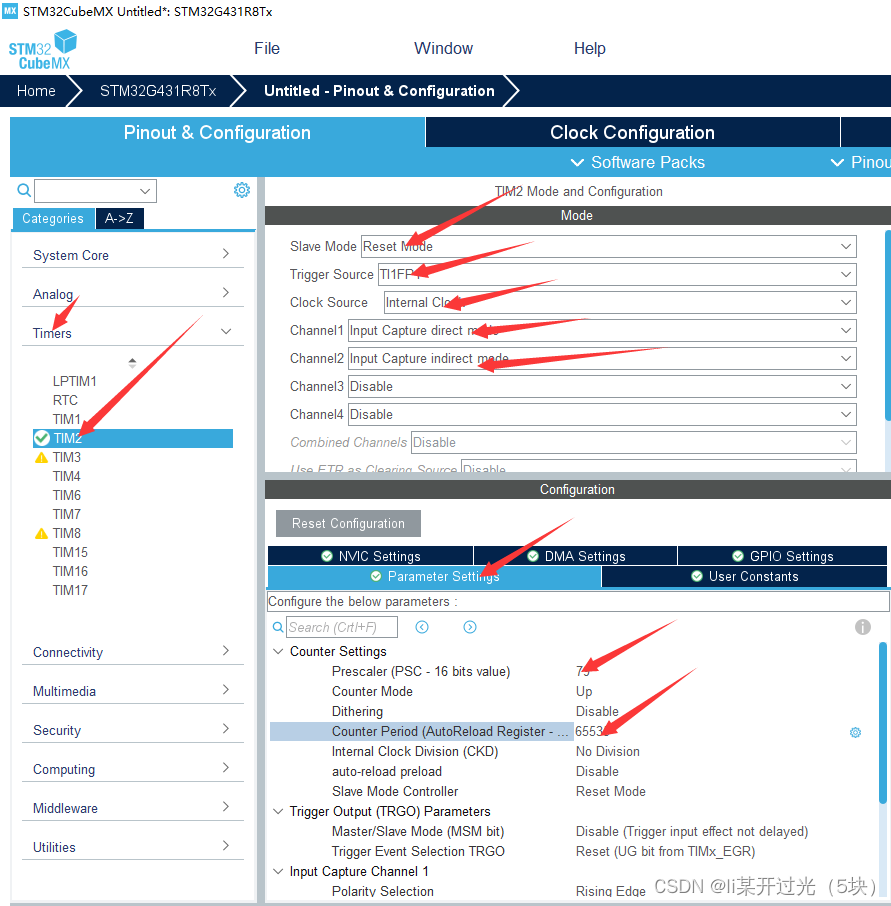Screen dimensions: 891x906
Task: Open the Window menu
Action: 443,49
